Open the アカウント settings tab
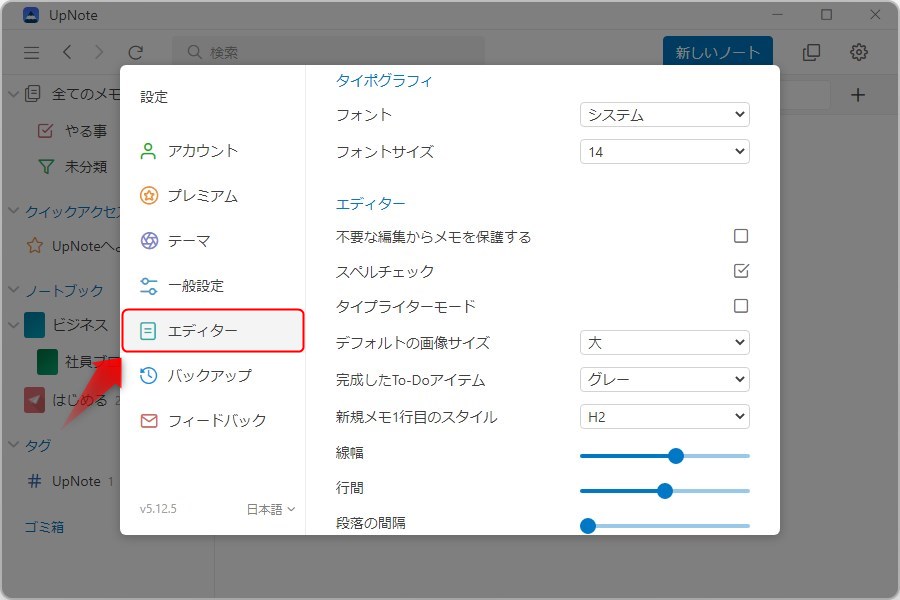The image size is (900, 600). pyautogui.click(x=213, y=151)
